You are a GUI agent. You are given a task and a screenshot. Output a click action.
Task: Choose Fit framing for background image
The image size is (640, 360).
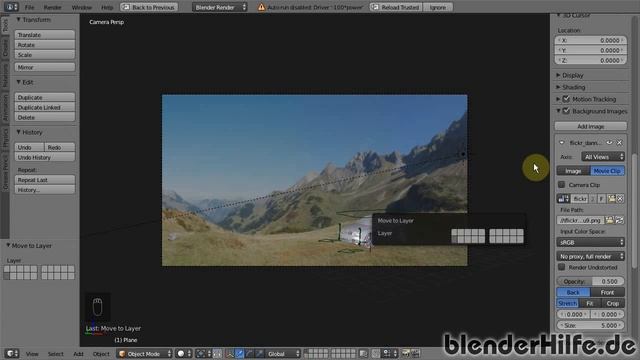pos(590,303)
